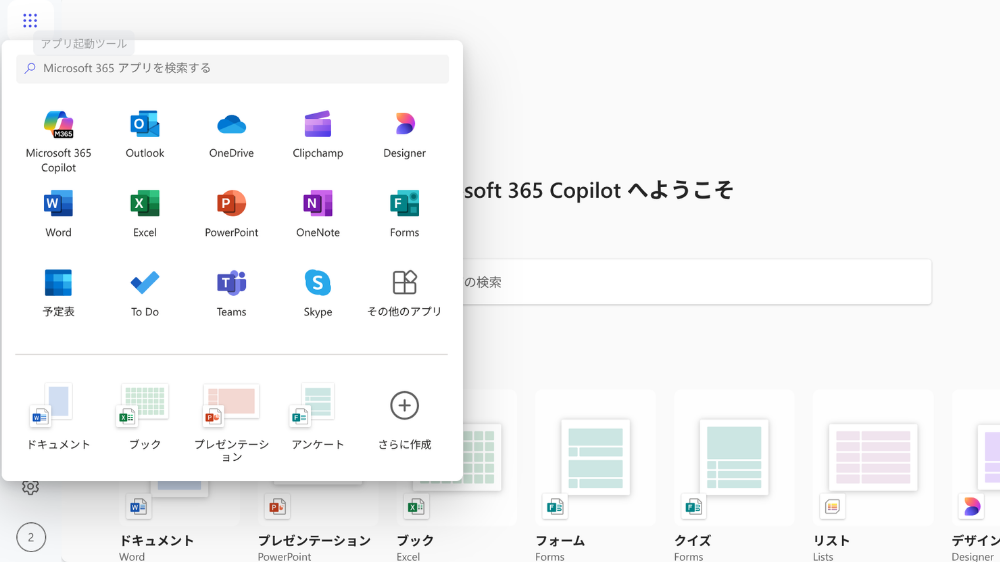The width and height of the screenshot is (1000, 562).
Task: Open Word from the app launcher grid
Action: [x=58, y=214]
